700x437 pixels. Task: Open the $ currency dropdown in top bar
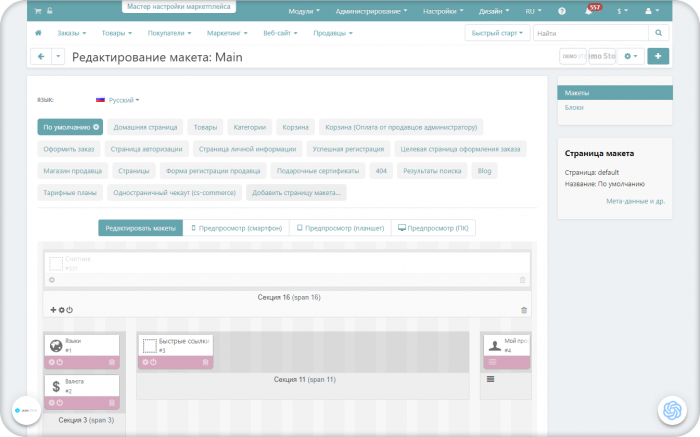[622, 11]
